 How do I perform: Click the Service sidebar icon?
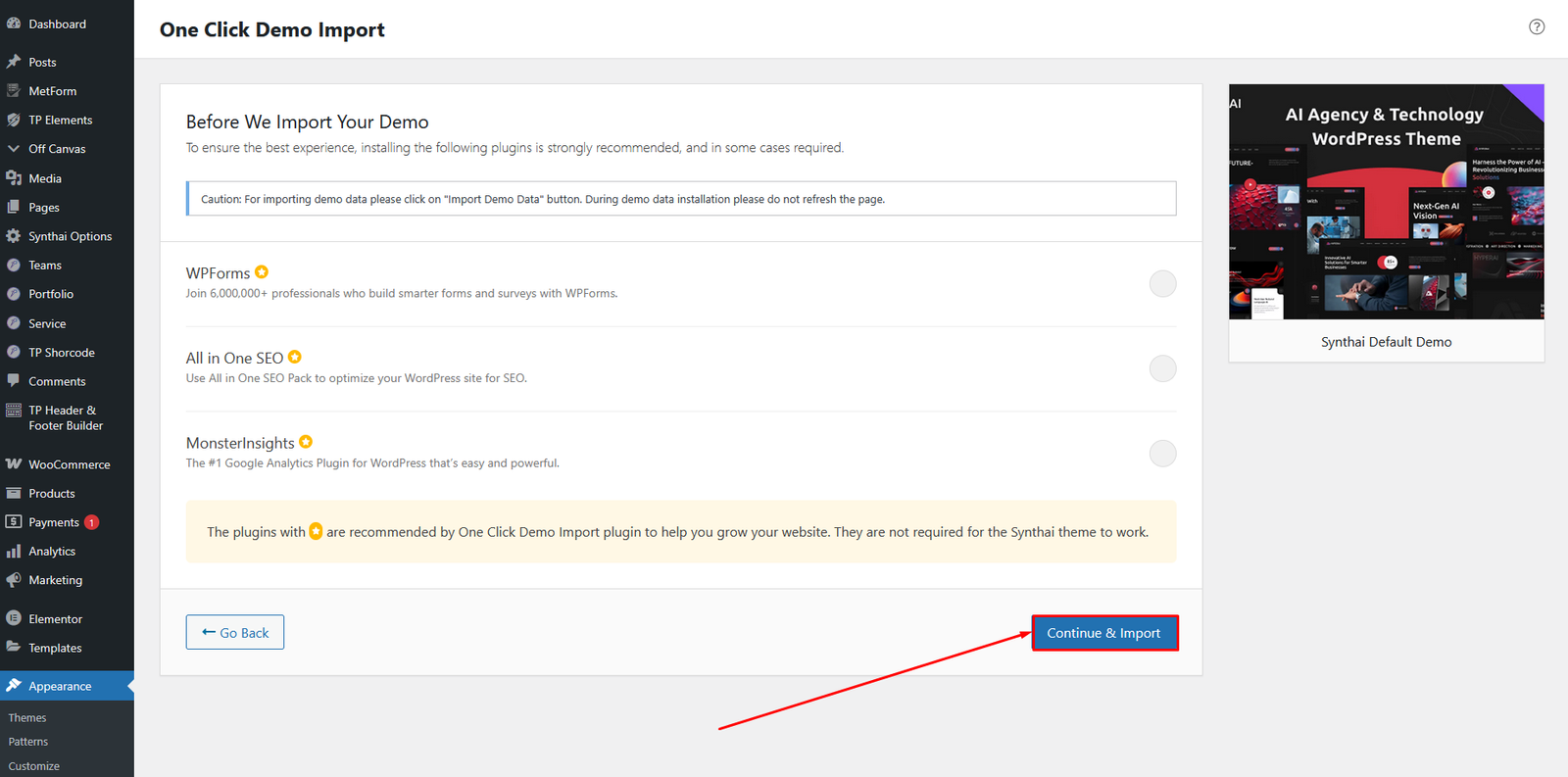pos(14,323)
